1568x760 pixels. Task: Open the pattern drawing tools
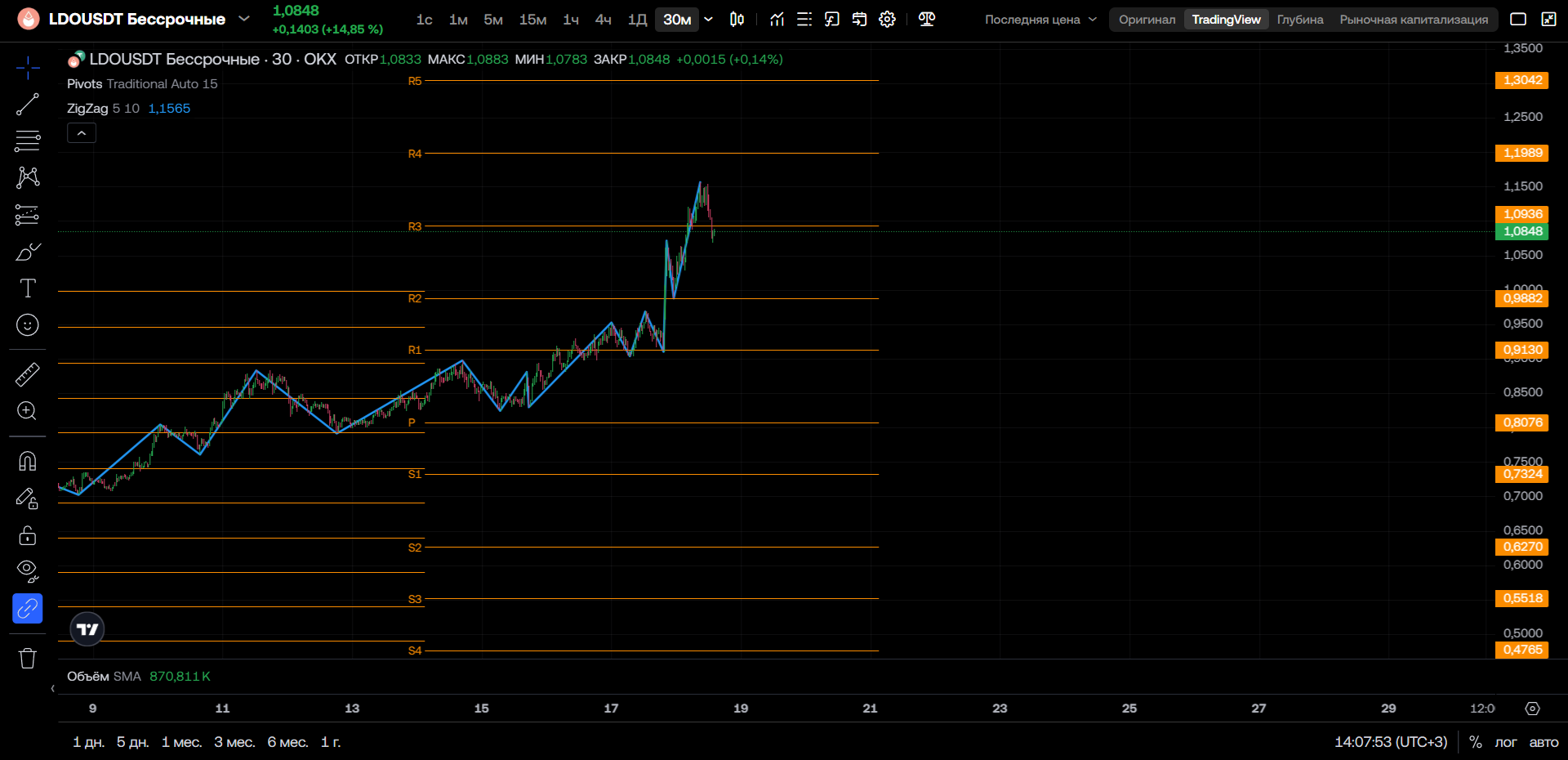coord(28,177)
